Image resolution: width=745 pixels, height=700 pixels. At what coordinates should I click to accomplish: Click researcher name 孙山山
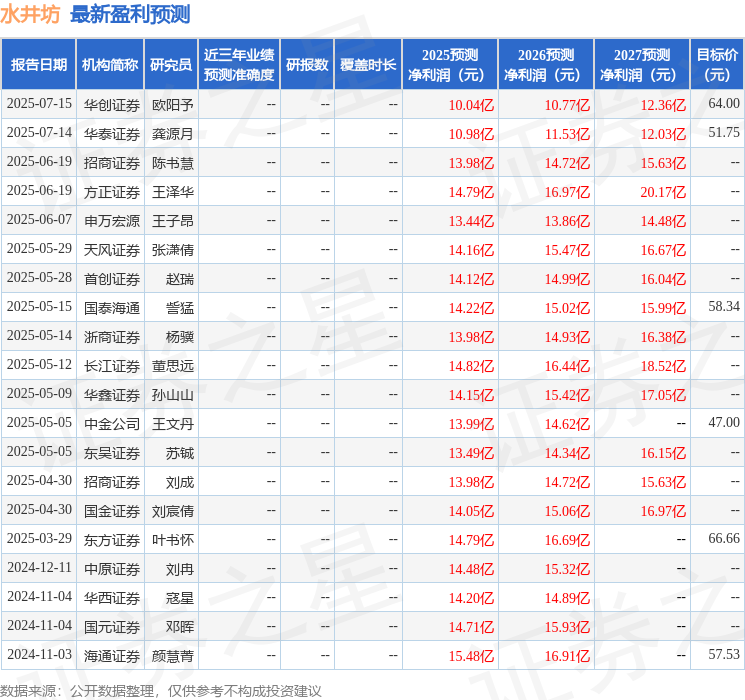click(x=172, y=394)
